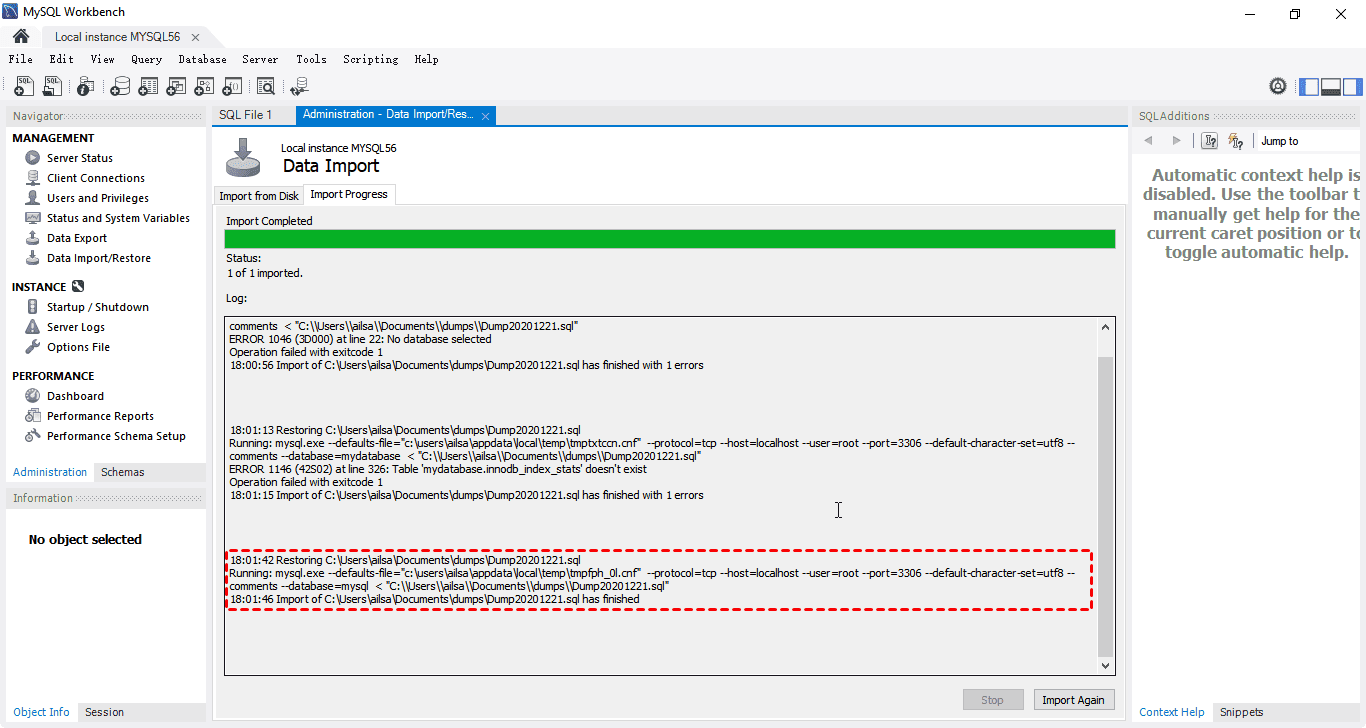Create a new SQL tab for queries
Screen dimensions: 1366x728
pyautogui.click(x=24, y=87)
